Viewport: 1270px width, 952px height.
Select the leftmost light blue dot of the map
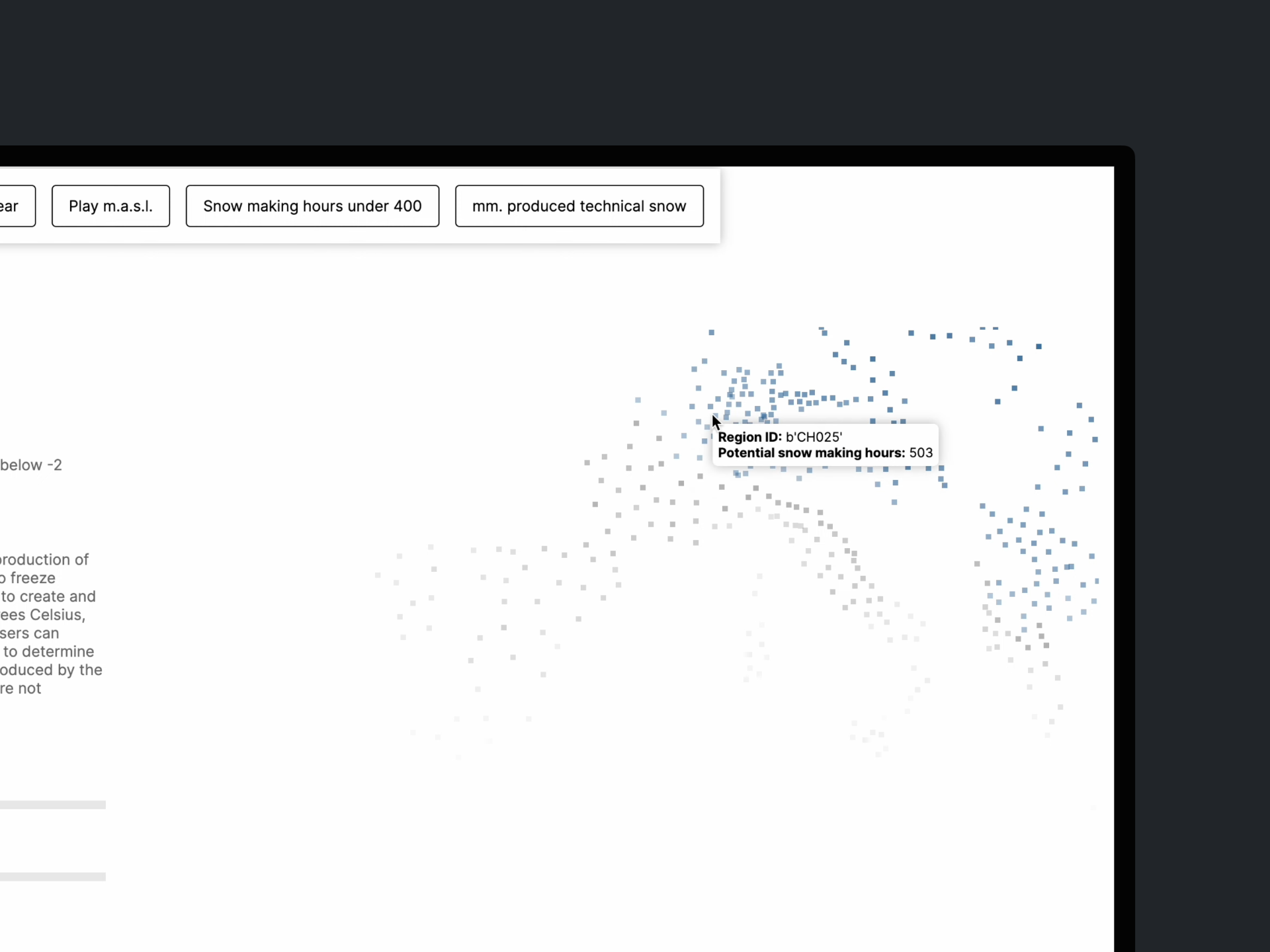tap(638, 400)
